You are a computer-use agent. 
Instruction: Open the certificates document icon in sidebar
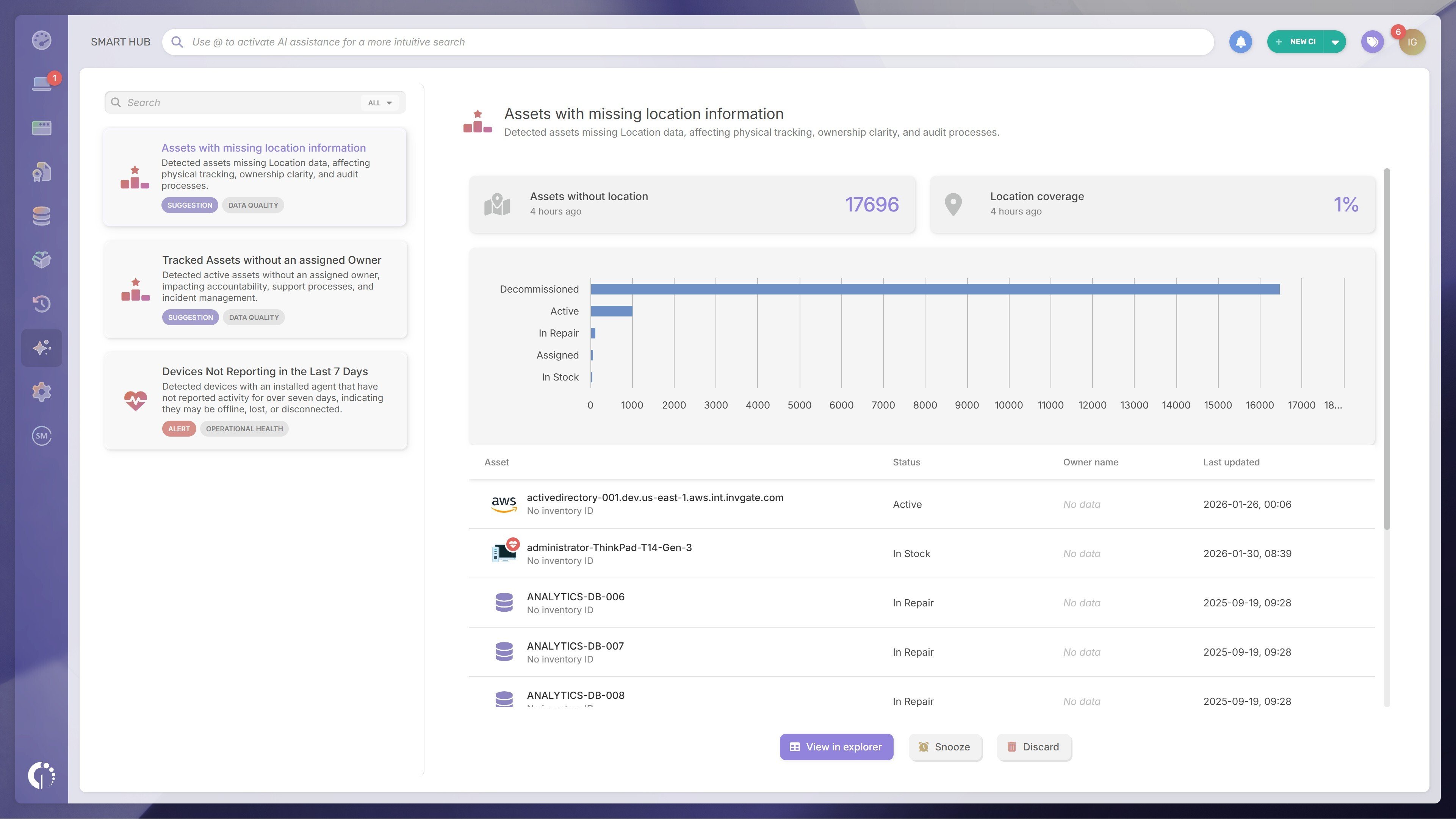(42, 171)
